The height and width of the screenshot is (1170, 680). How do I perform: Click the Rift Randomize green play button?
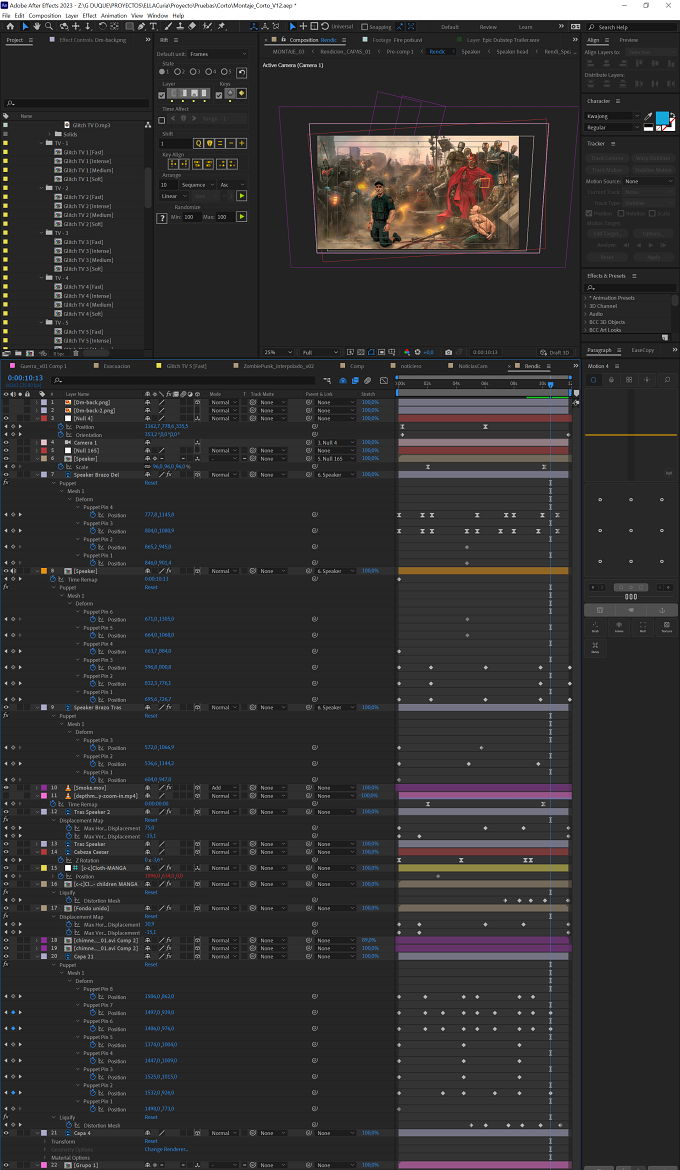[x=241, y=216]
